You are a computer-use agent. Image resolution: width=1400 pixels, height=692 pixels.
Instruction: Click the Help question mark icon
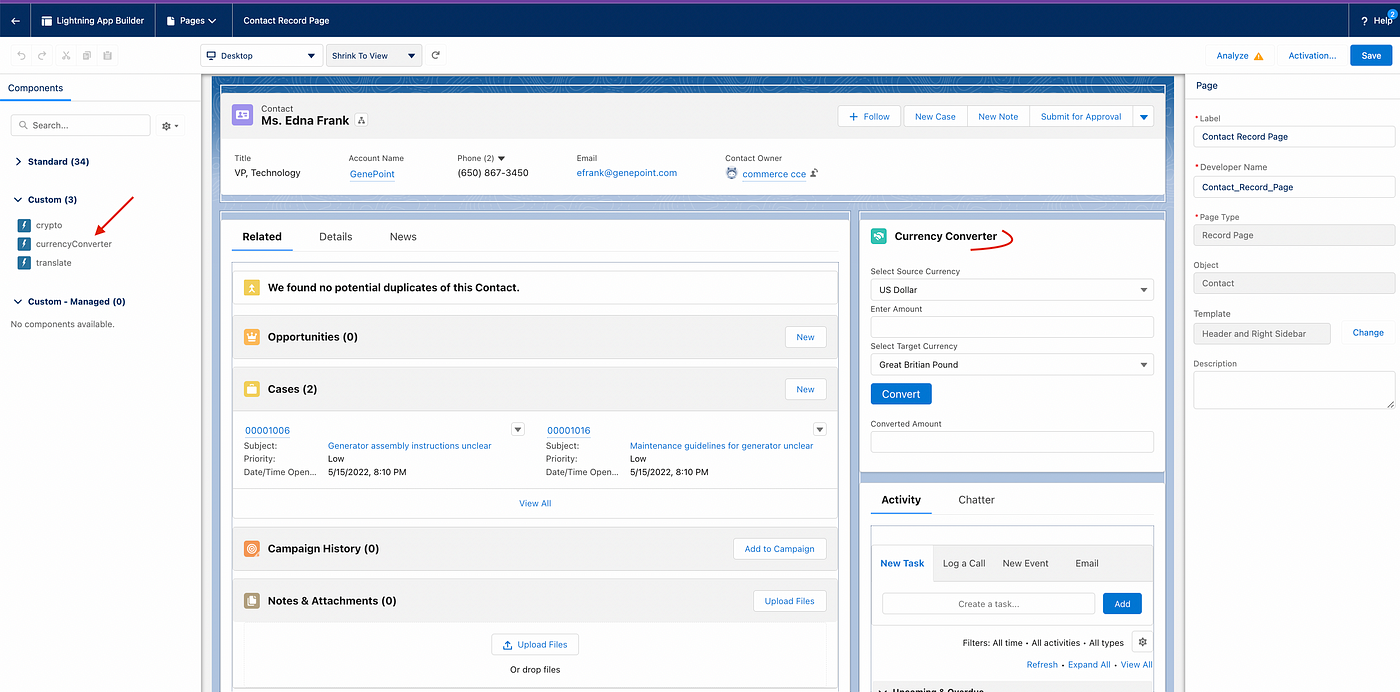(1365, 21)
